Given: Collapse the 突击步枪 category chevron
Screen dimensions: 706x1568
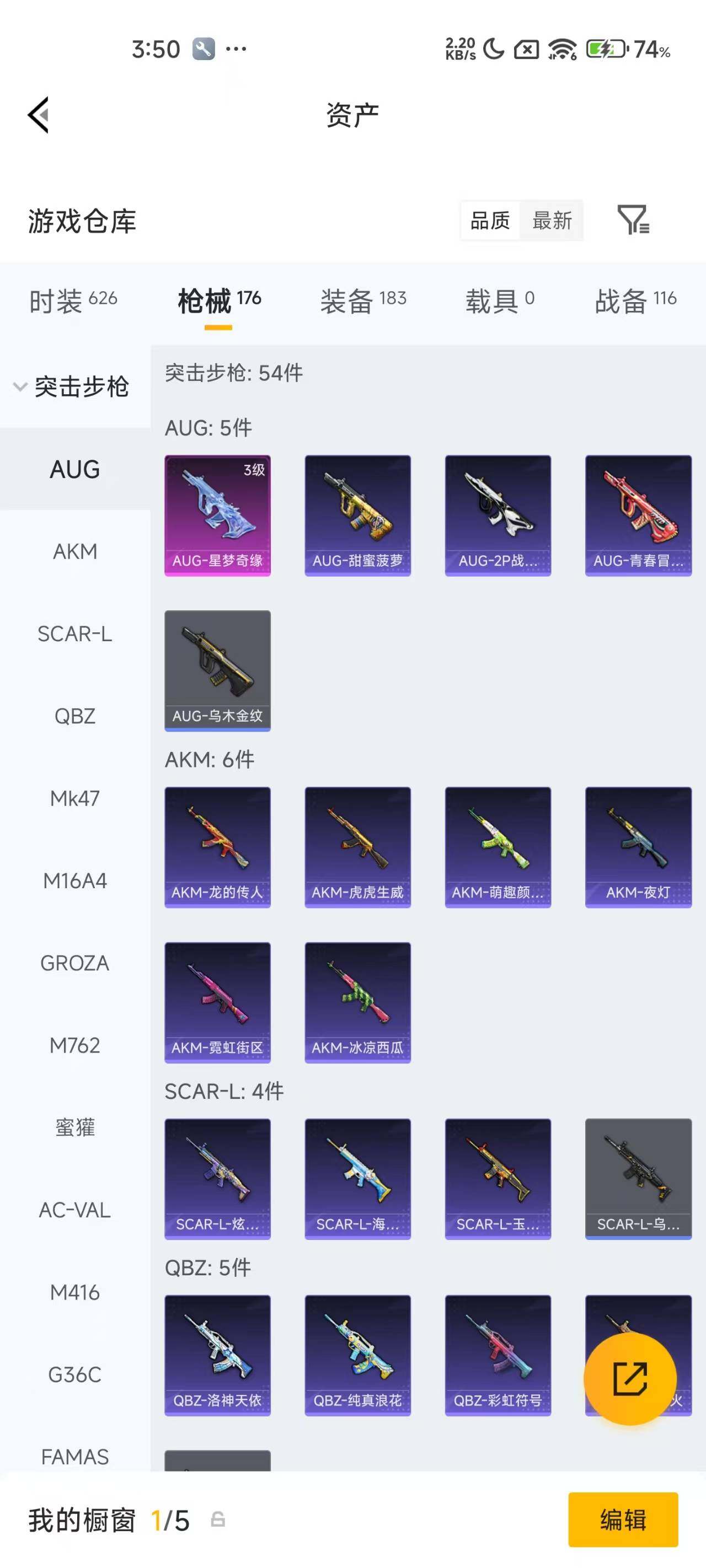Looking at the screenshot, I should [x=20, y=387].
